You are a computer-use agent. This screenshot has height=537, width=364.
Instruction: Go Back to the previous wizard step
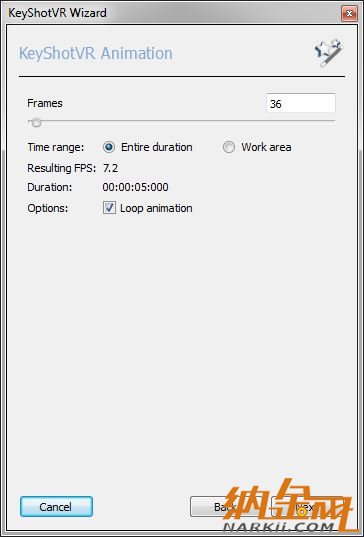225,507
